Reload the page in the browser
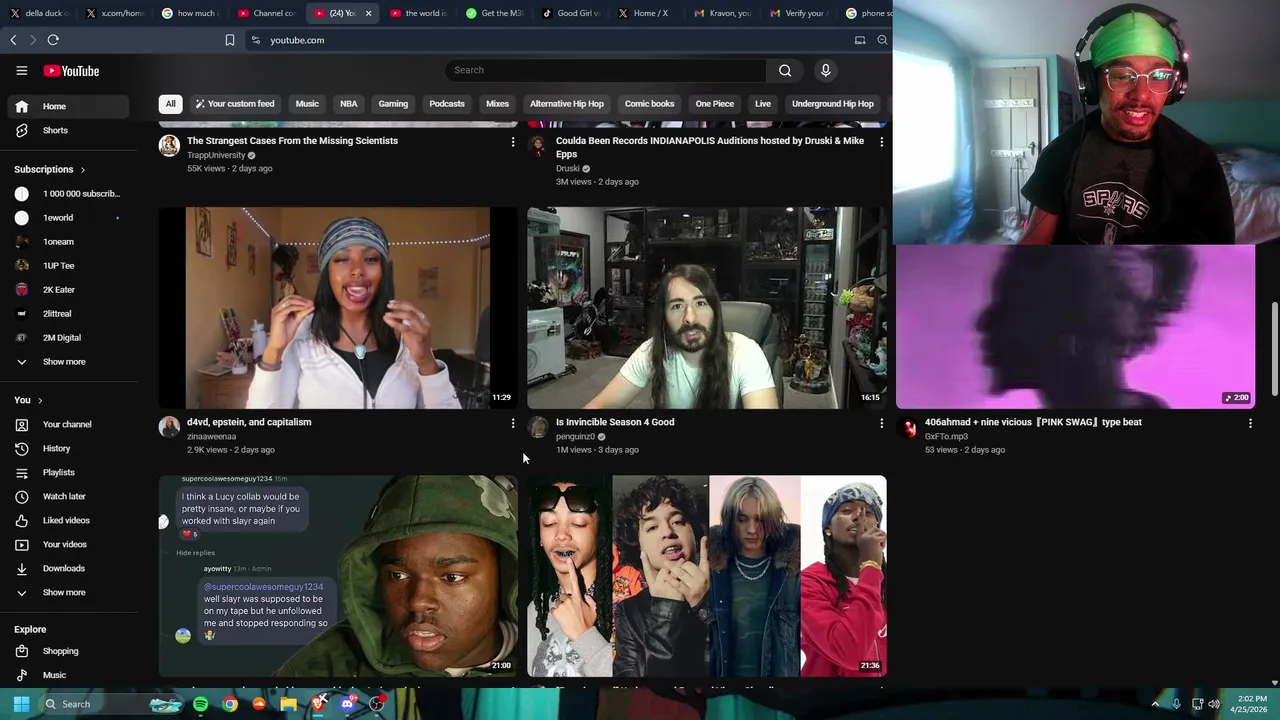The height and width of the screenshot is (720, 1280). pyautogui.click(x=53, y=40)
